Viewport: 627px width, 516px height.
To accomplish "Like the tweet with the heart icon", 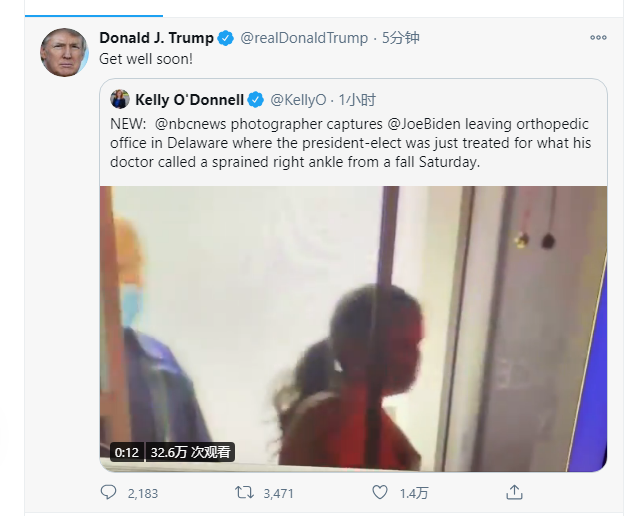I will [379, 492].
